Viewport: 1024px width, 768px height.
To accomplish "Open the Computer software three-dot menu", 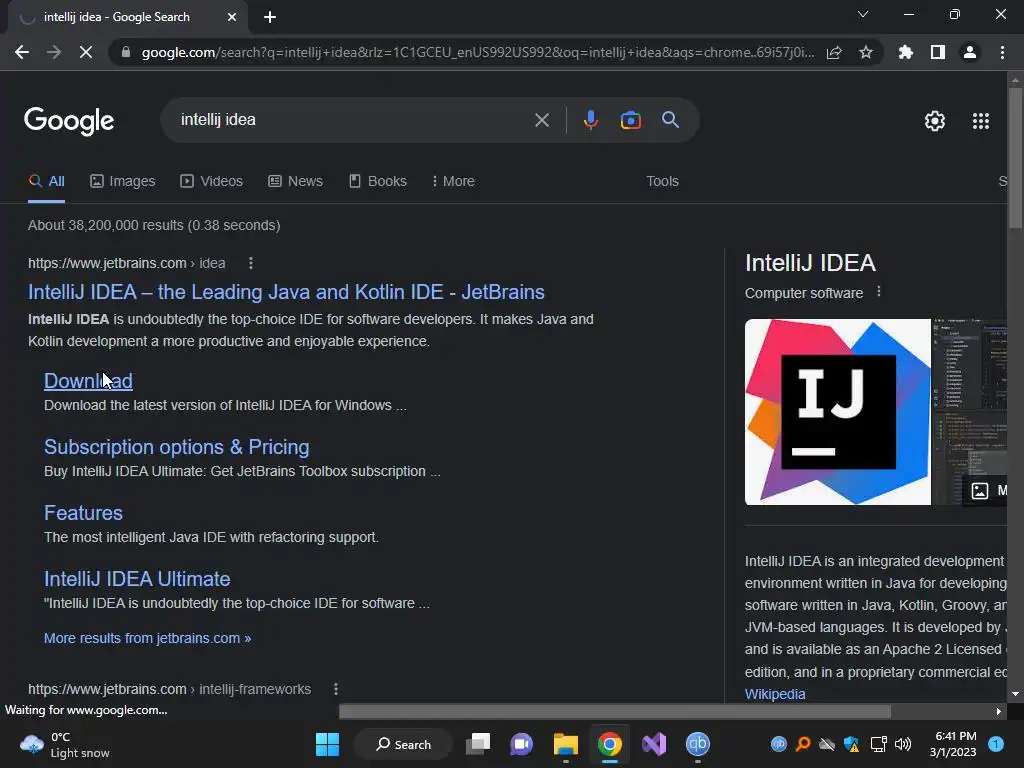I will click(879, 291).
